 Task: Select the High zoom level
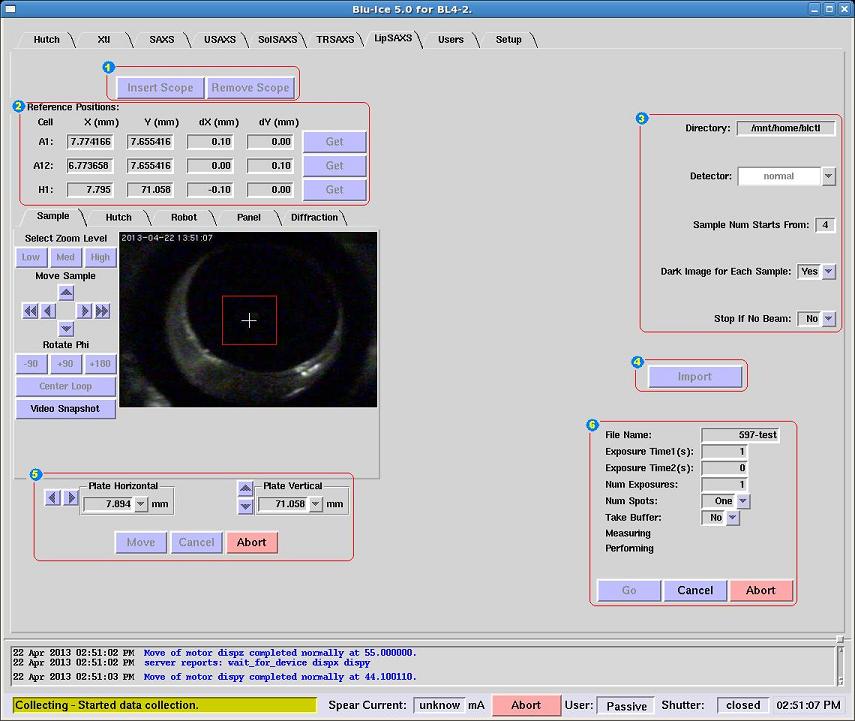[x=100, y=257]
